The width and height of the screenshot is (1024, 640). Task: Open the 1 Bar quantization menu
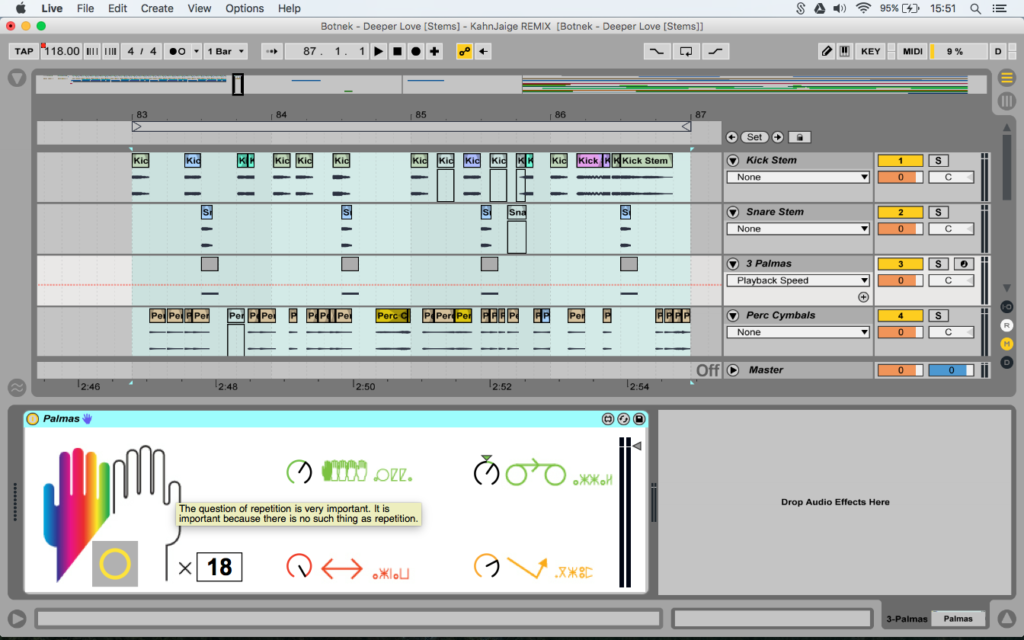pyautogui.click(x=226, y=51)
